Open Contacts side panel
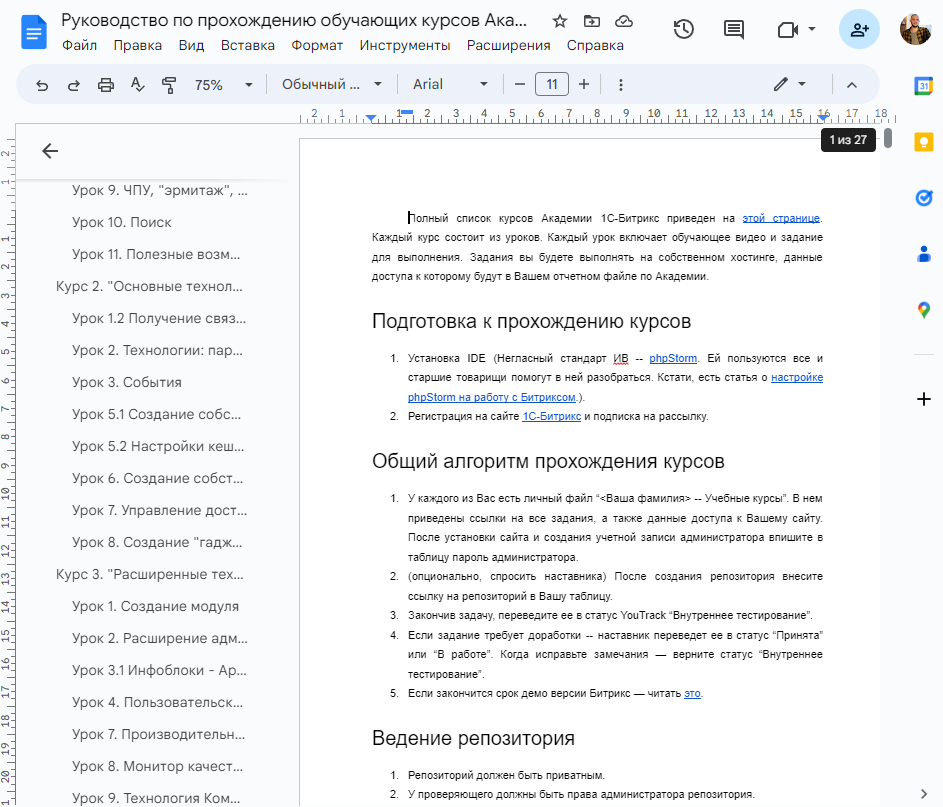Image resolution: width=943 pixels, height=807 pixels. 924,254
